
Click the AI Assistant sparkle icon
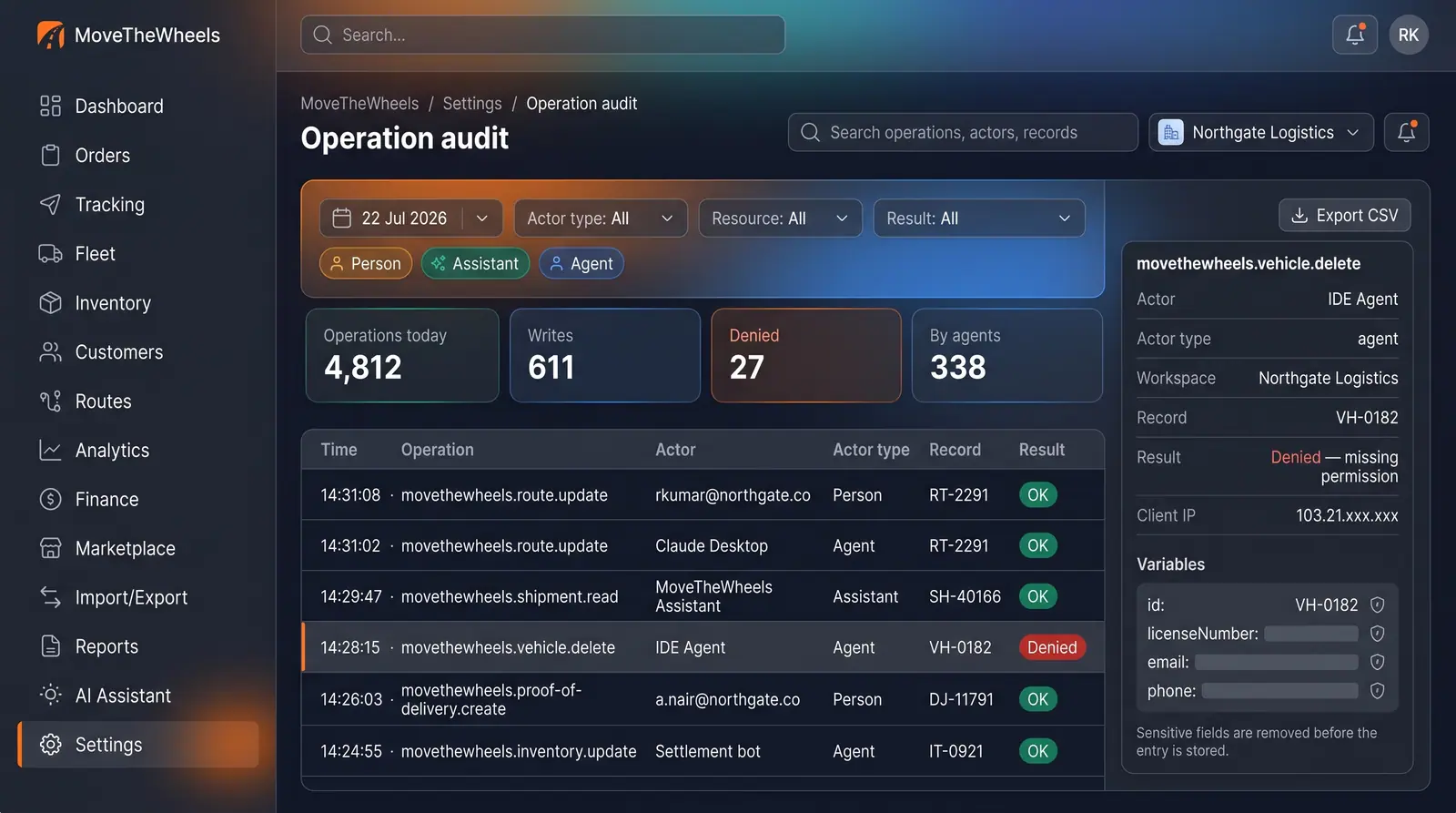click(50, 696)
